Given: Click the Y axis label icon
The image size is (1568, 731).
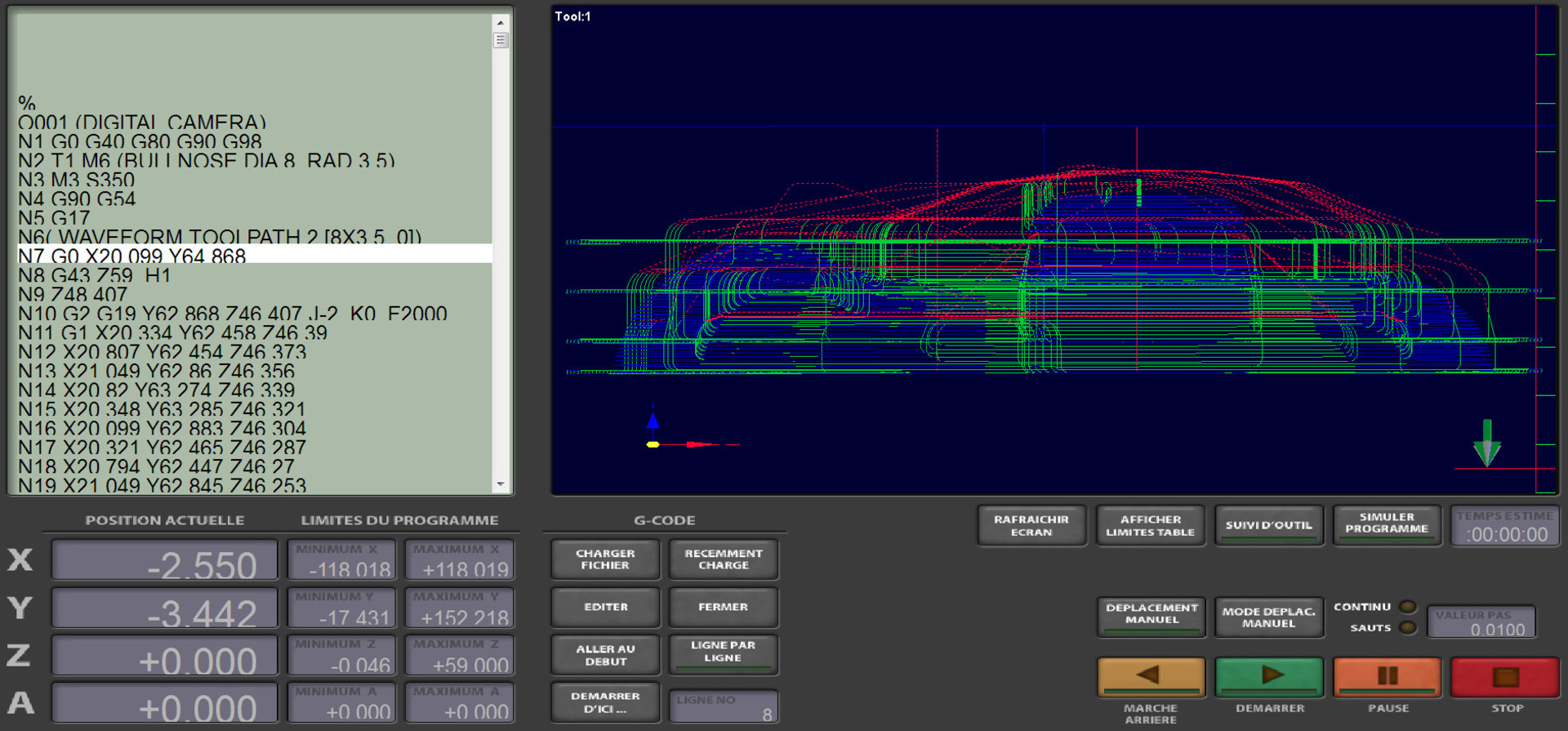Looking at the screenshot, I should click(20, 608).
